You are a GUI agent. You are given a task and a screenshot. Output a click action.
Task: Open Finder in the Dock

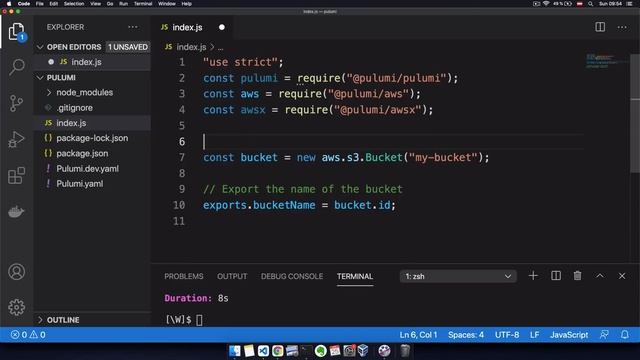(x=235, y=351)
